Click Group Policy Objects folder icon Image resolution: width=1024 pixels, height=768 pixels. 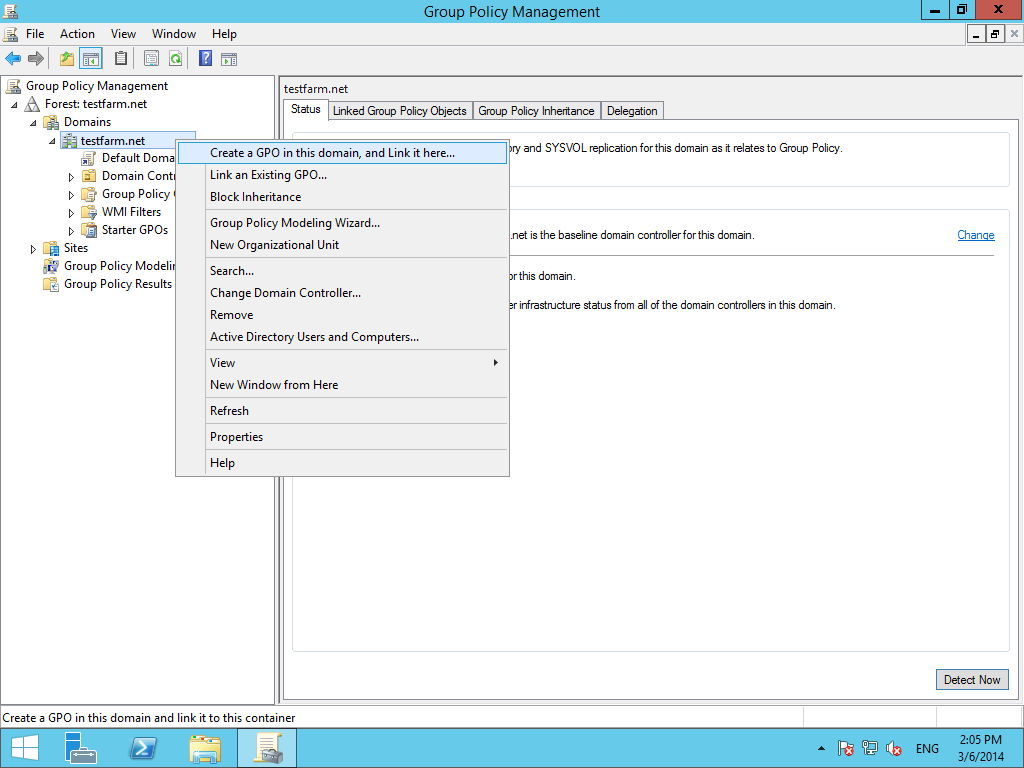(x=89, y=194)
